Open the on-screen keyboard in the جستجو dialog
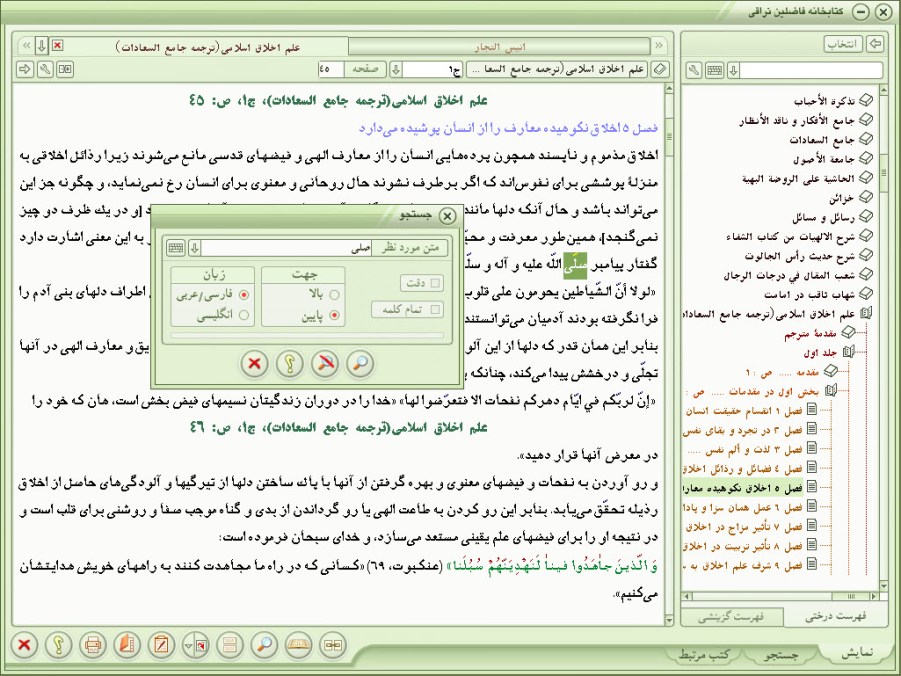The height and width of the screenshot is (676, 901). [x=176, y=248]
